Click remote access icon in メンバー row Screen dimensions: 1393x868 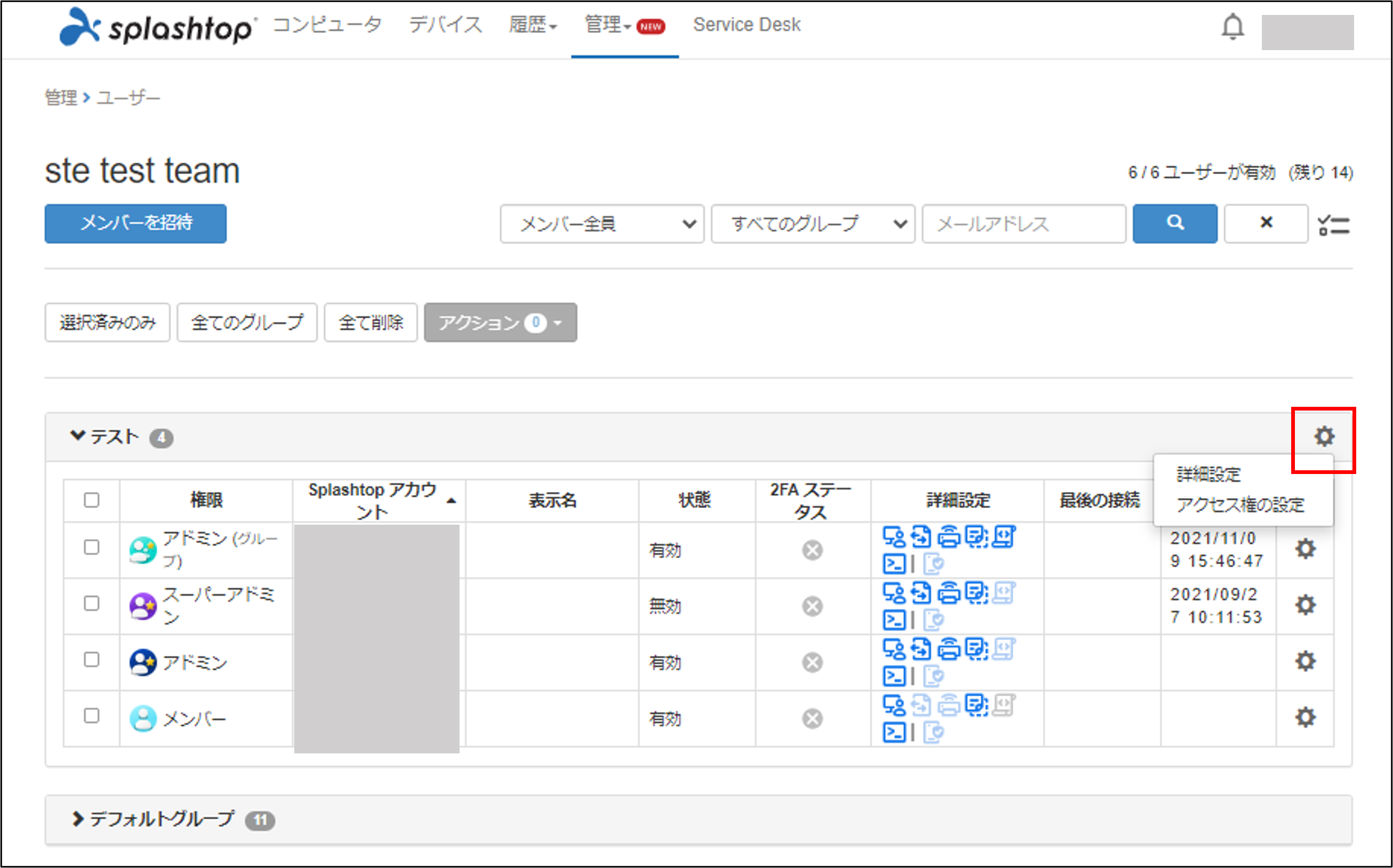[x=893, y=705]
